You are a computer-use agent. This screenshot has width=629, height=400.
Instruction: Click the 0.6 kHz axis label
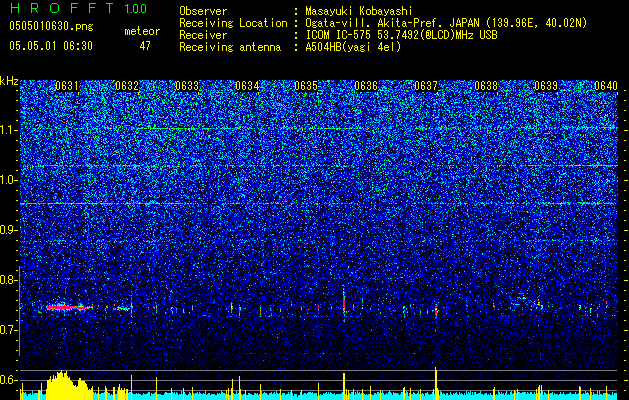coord(9,380)
